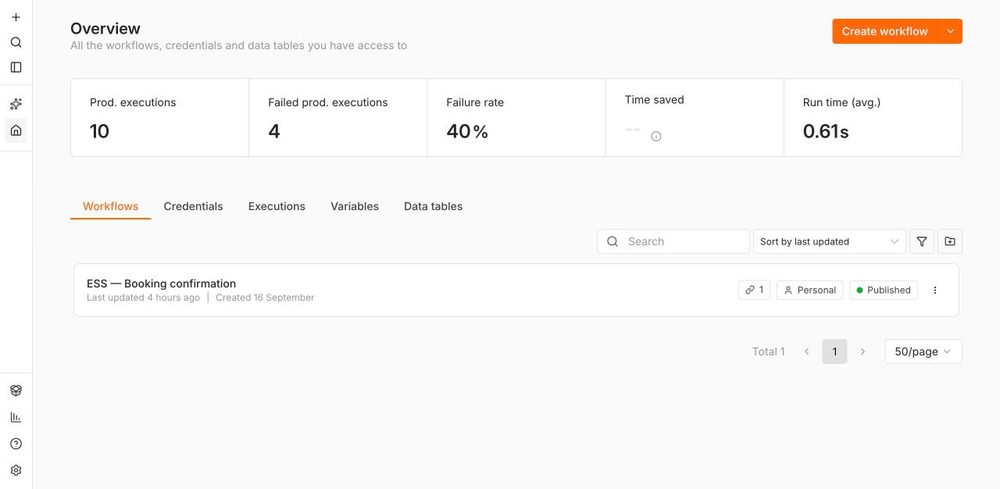Click the Failure rate 40% card

point(516,117)
